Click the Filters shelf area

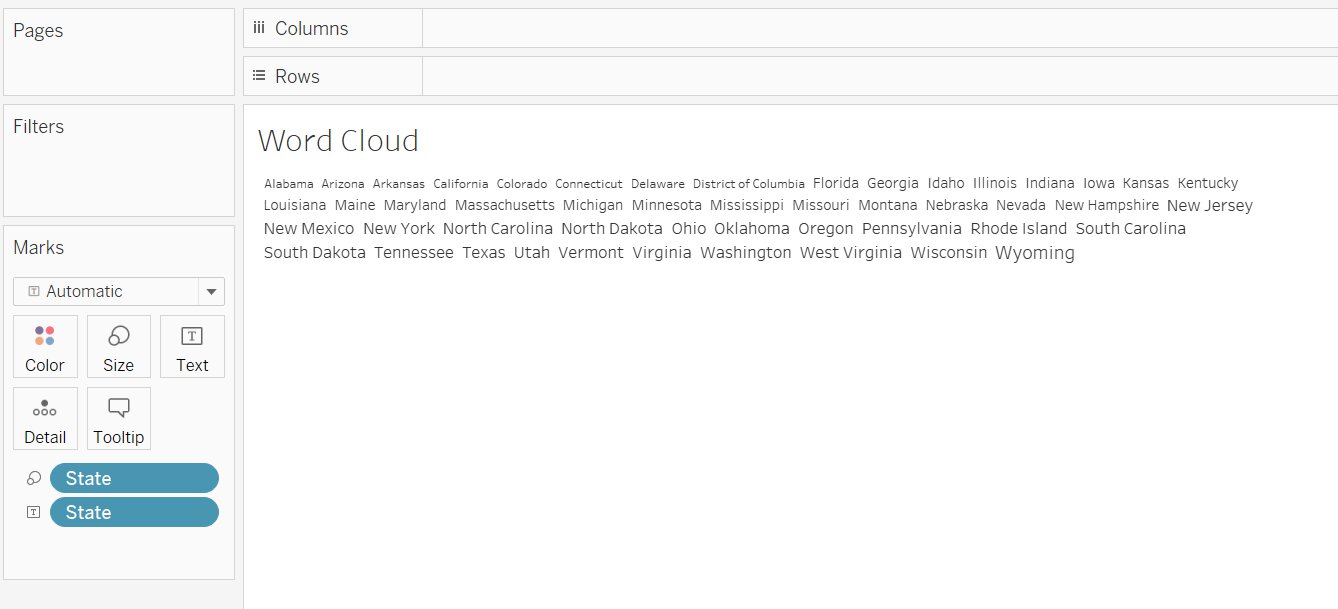pyautogui.click(x=118, y=160)
